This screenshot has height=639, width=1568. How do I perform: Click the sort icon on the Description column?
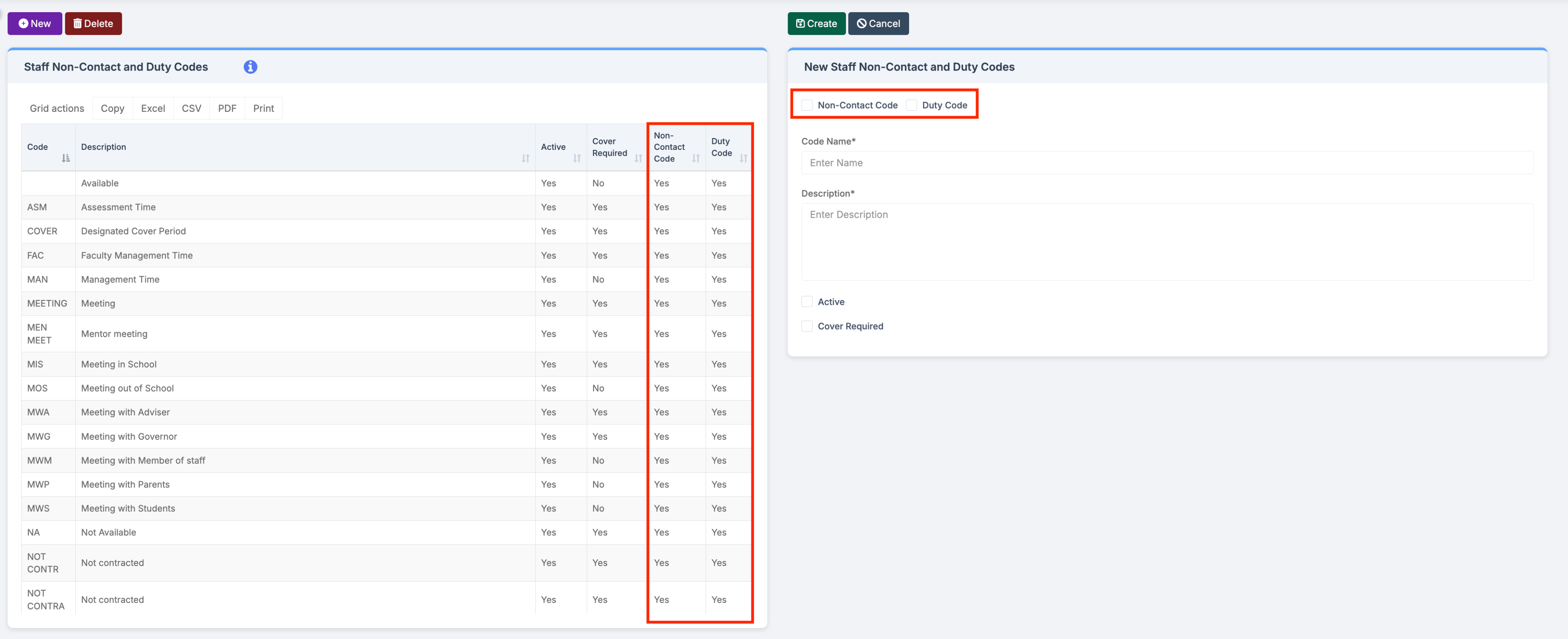526,158
